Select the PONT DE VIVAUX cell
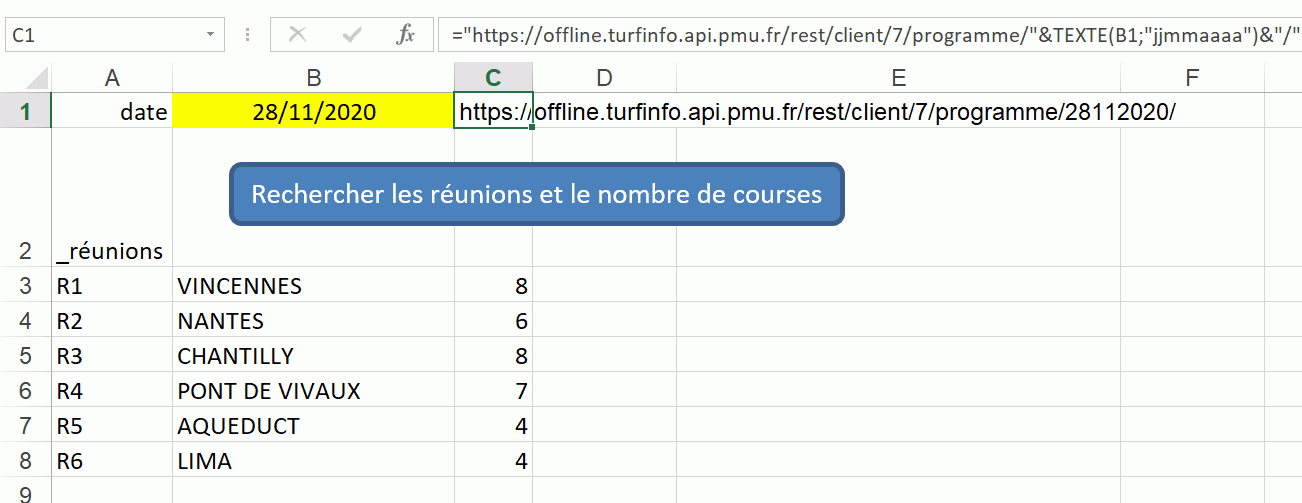Screen dimensions: 1302x503 click(x=313, y=391)
